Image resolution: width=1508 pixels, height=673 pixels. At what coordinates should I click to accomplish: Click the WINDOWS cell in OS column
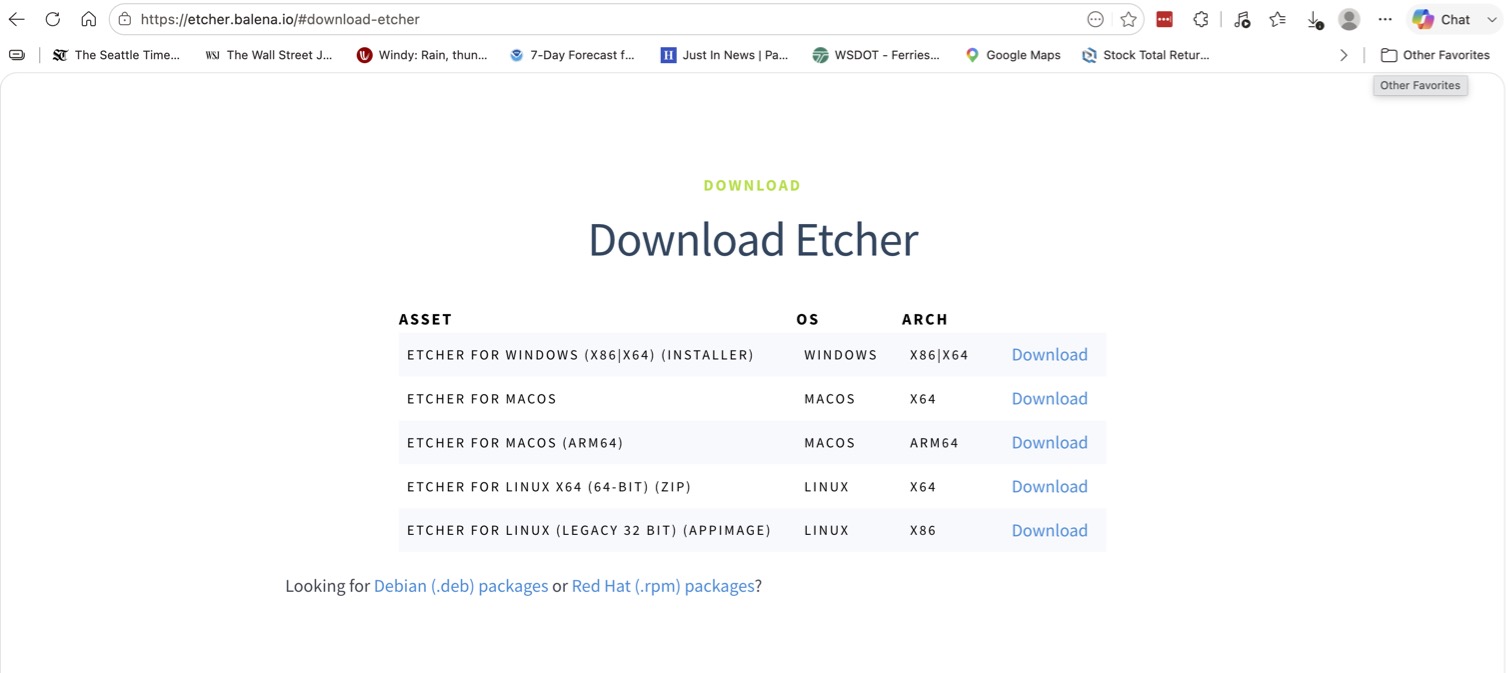[841, 355]
